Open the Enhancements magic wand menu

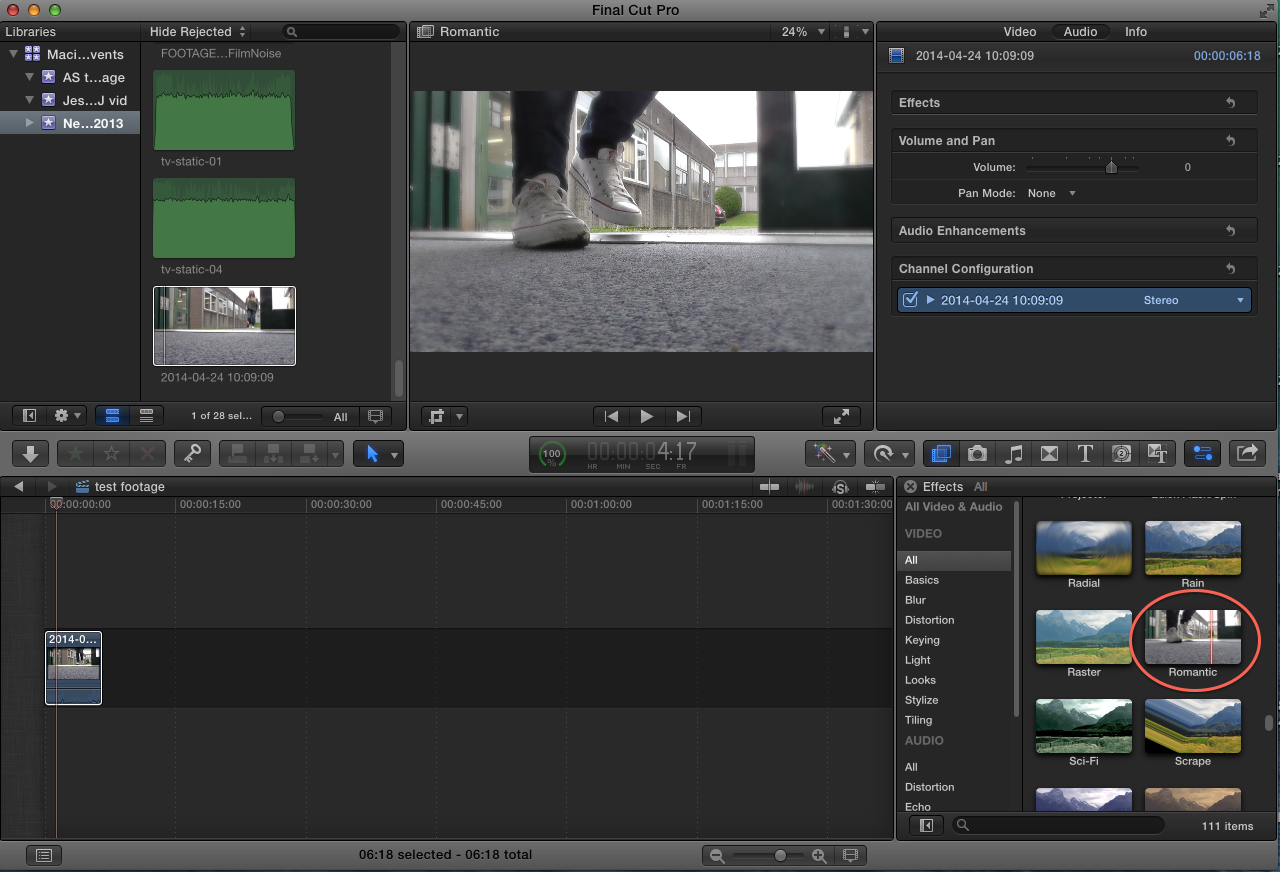(829, 453)
